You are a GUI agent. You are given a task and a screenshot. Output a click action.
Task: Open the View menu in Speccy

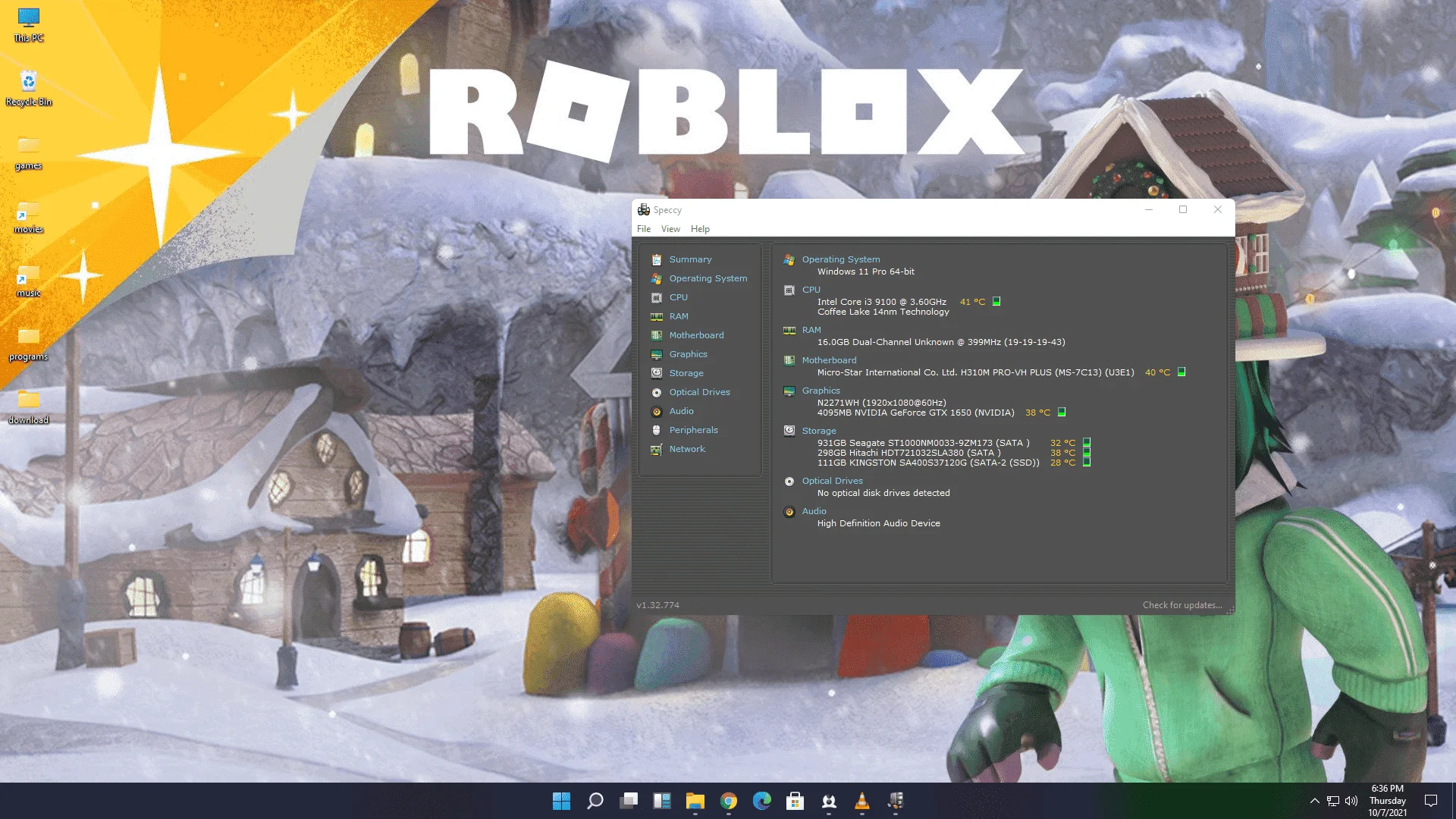(670, 229)
